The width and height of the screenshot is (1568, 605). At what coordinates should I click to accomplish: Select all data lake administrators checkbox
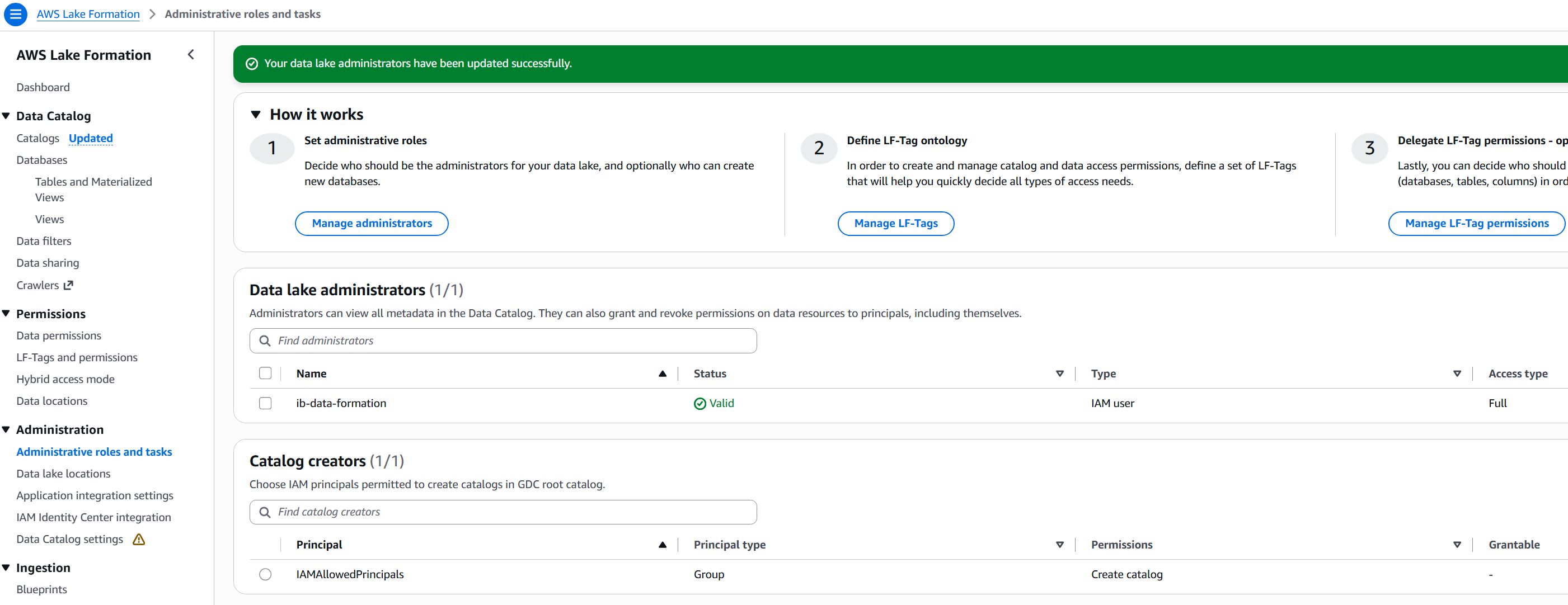click(265, 374)
